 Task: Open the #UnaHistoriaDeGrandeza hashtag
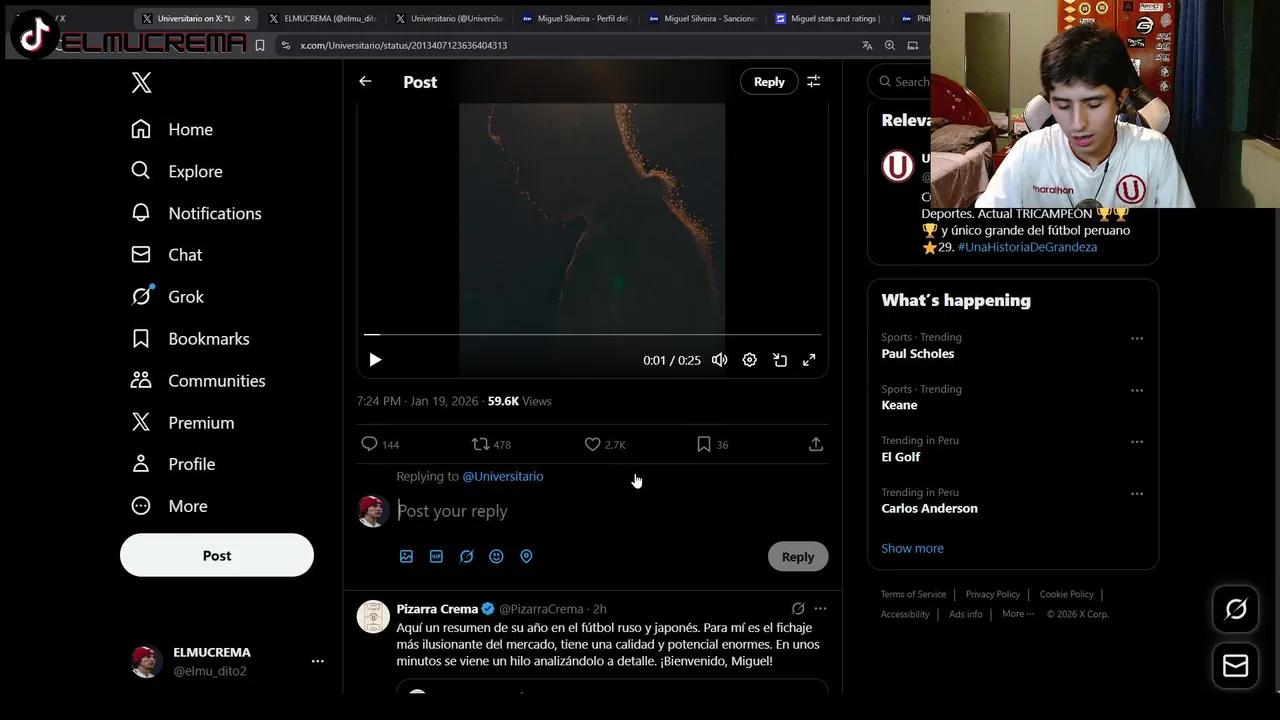click(1027, 247)
